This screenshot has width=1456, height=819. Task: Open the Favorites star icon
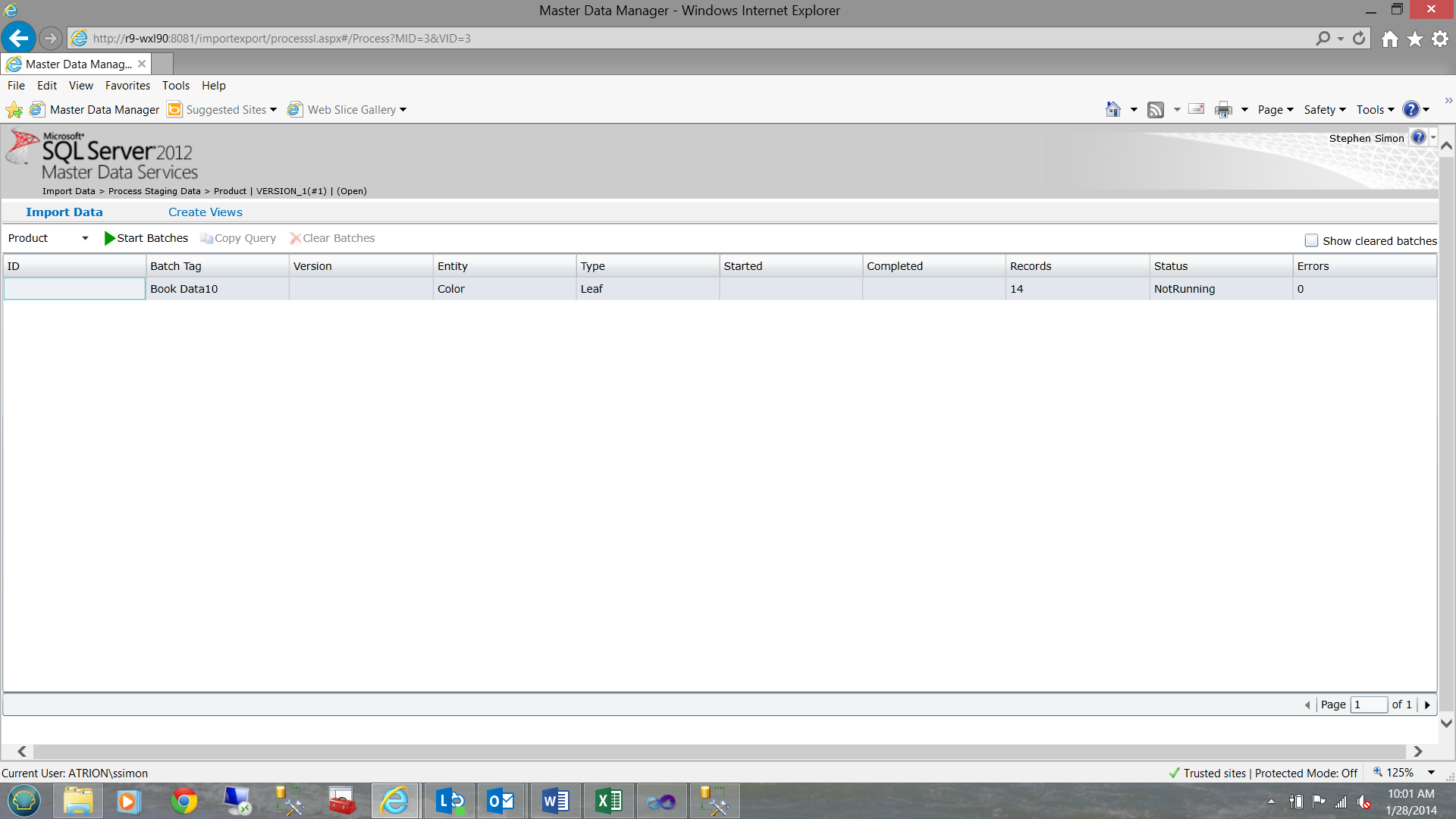pyautogui.click(x=1415, y=39)
